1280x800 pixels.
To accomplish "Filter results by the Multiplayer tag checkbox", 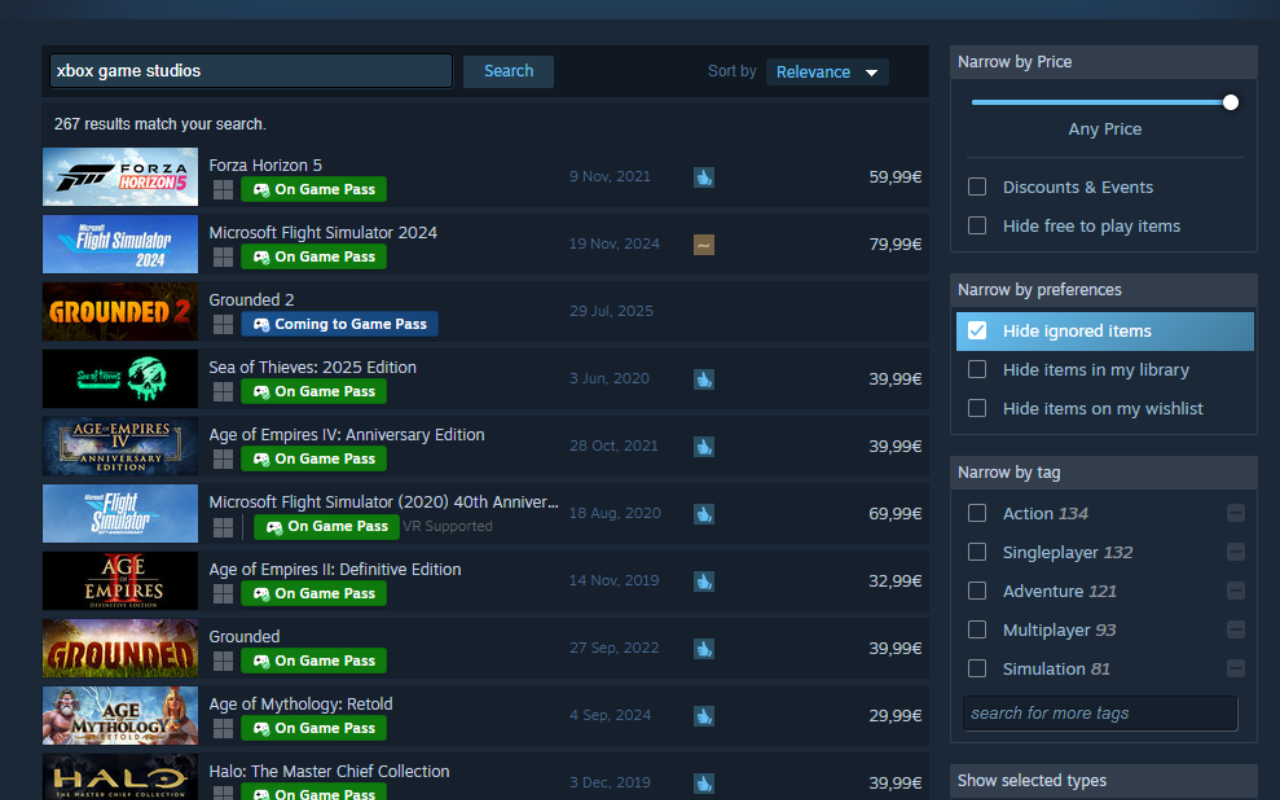I will (977, 630).
